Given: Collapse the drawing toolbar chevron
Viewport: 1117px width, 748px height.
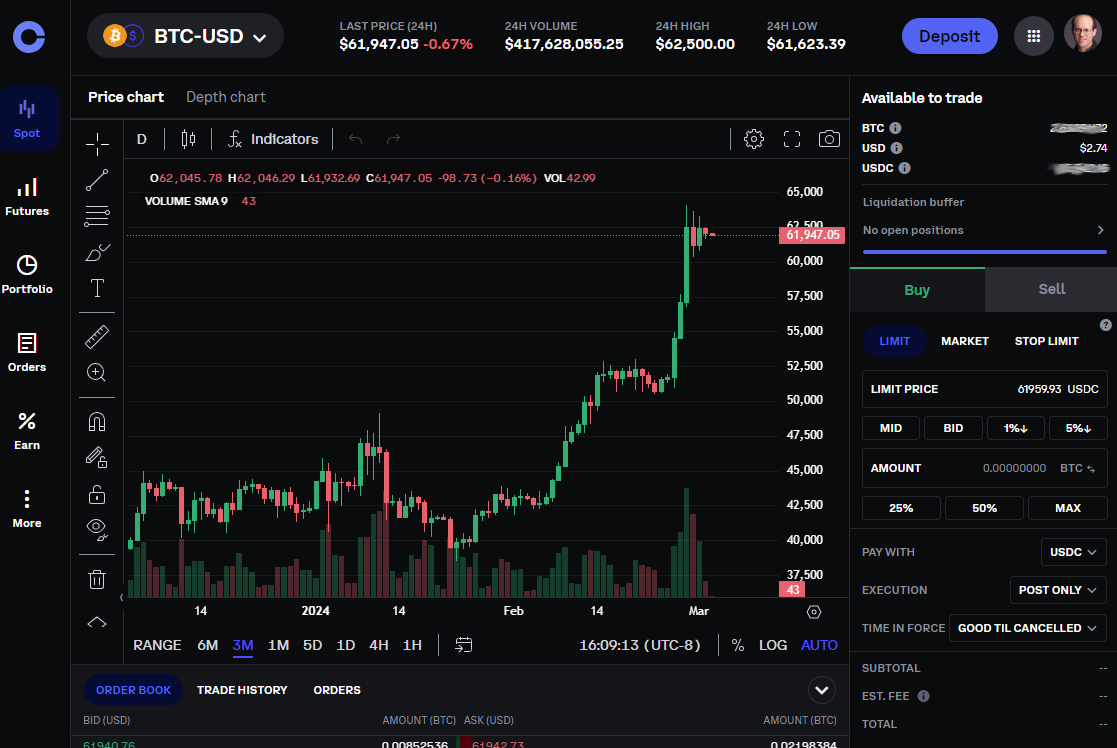Looking at the screenshot, I should (97, 623).
